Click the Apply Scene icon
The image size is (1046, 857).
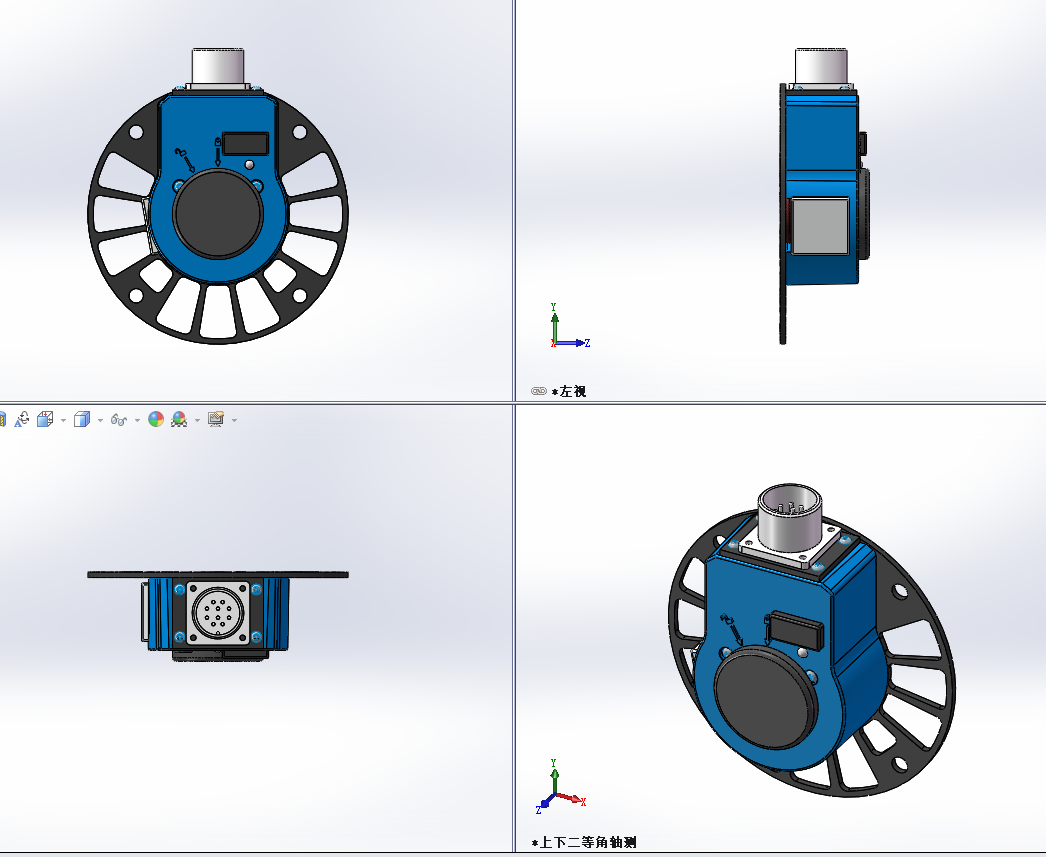179,419
